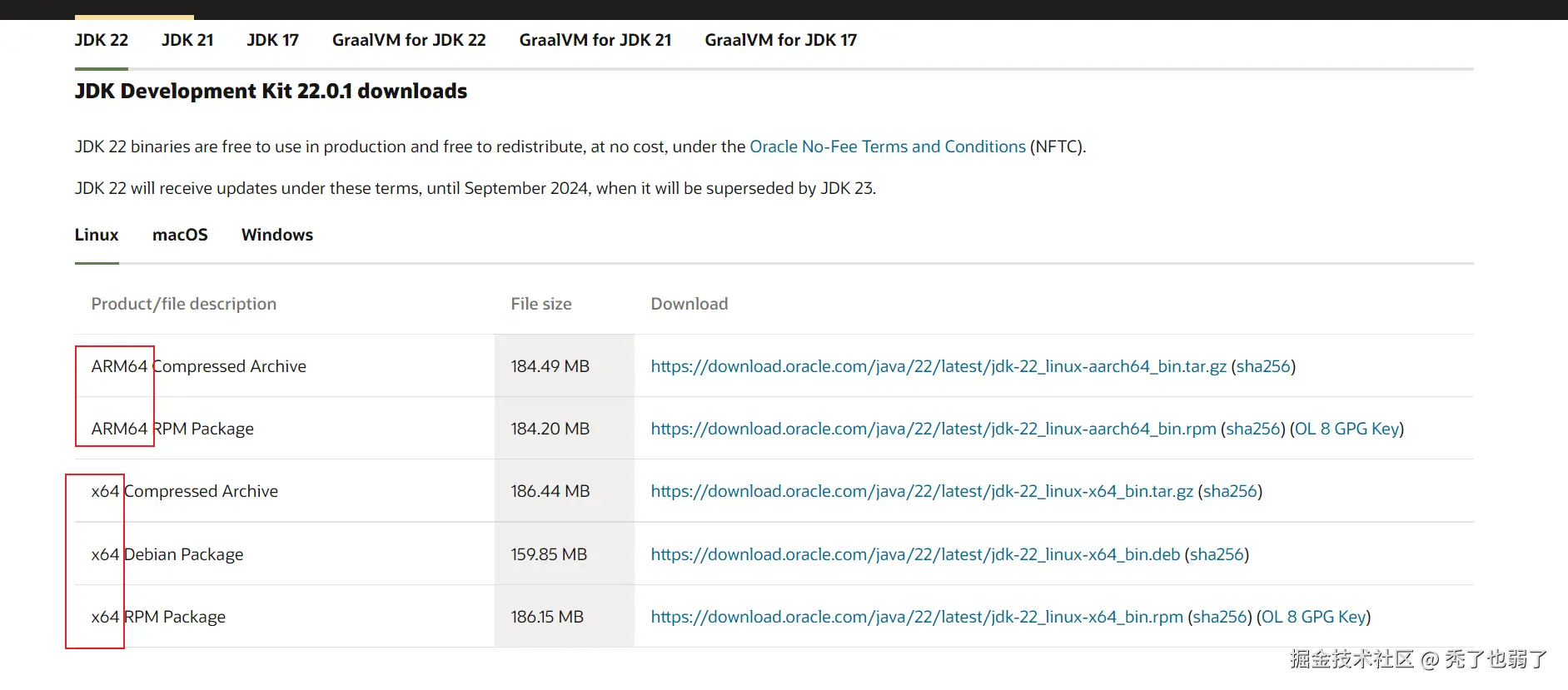Click the sentence about JDK 22 updates until September 2024
The image size is (1568, 690).
click(x=475, y=188)
